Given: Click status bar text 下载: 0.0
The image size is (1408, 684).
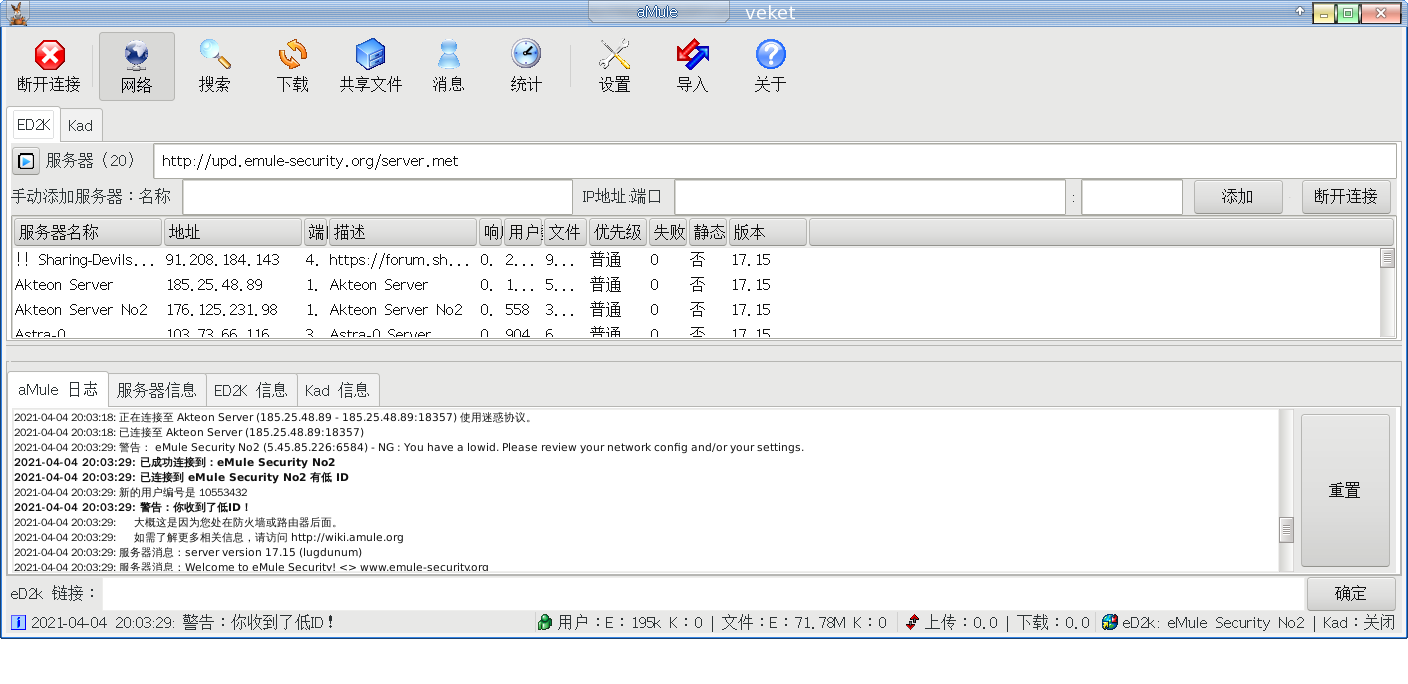Looking at the screenshot, I should click(1053, 623).
